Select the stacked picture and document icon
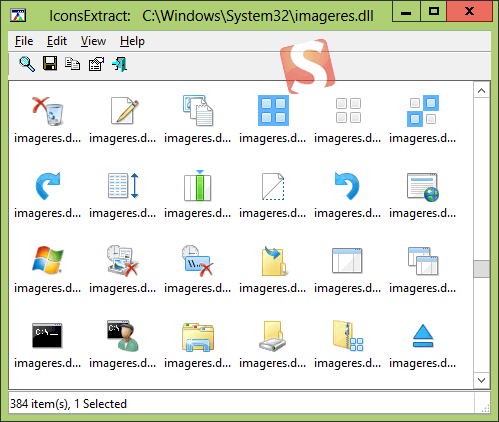This screenshot has width=499, height=422. [x=198, y=111]
